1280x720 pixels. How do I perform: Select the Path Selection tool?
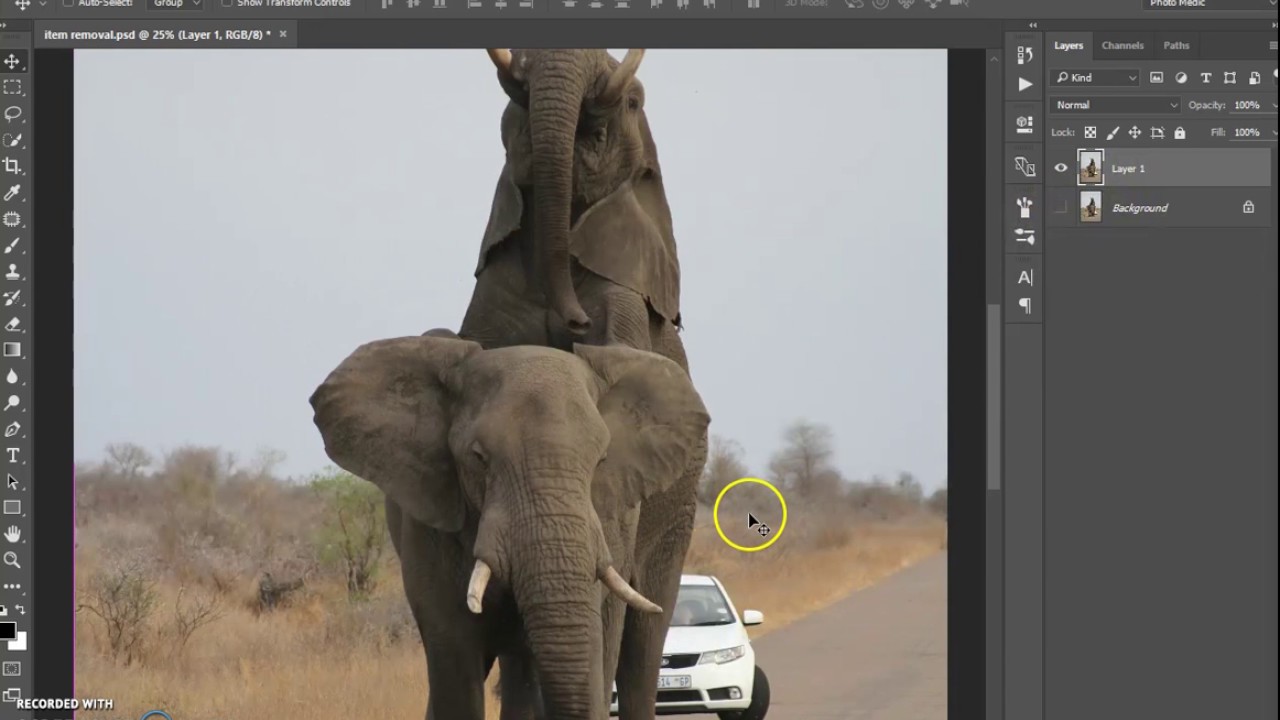click(13, 481)
